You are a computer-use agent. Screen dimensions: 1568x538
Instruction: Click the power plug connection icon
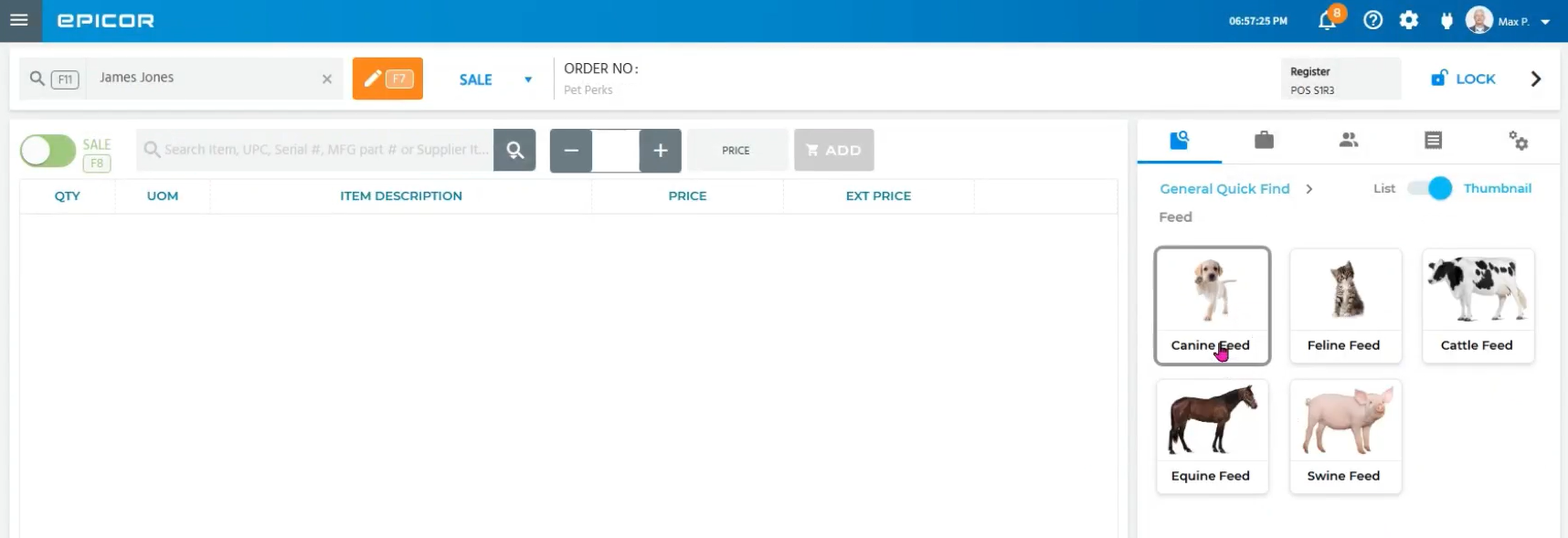tap(1446, 20)
